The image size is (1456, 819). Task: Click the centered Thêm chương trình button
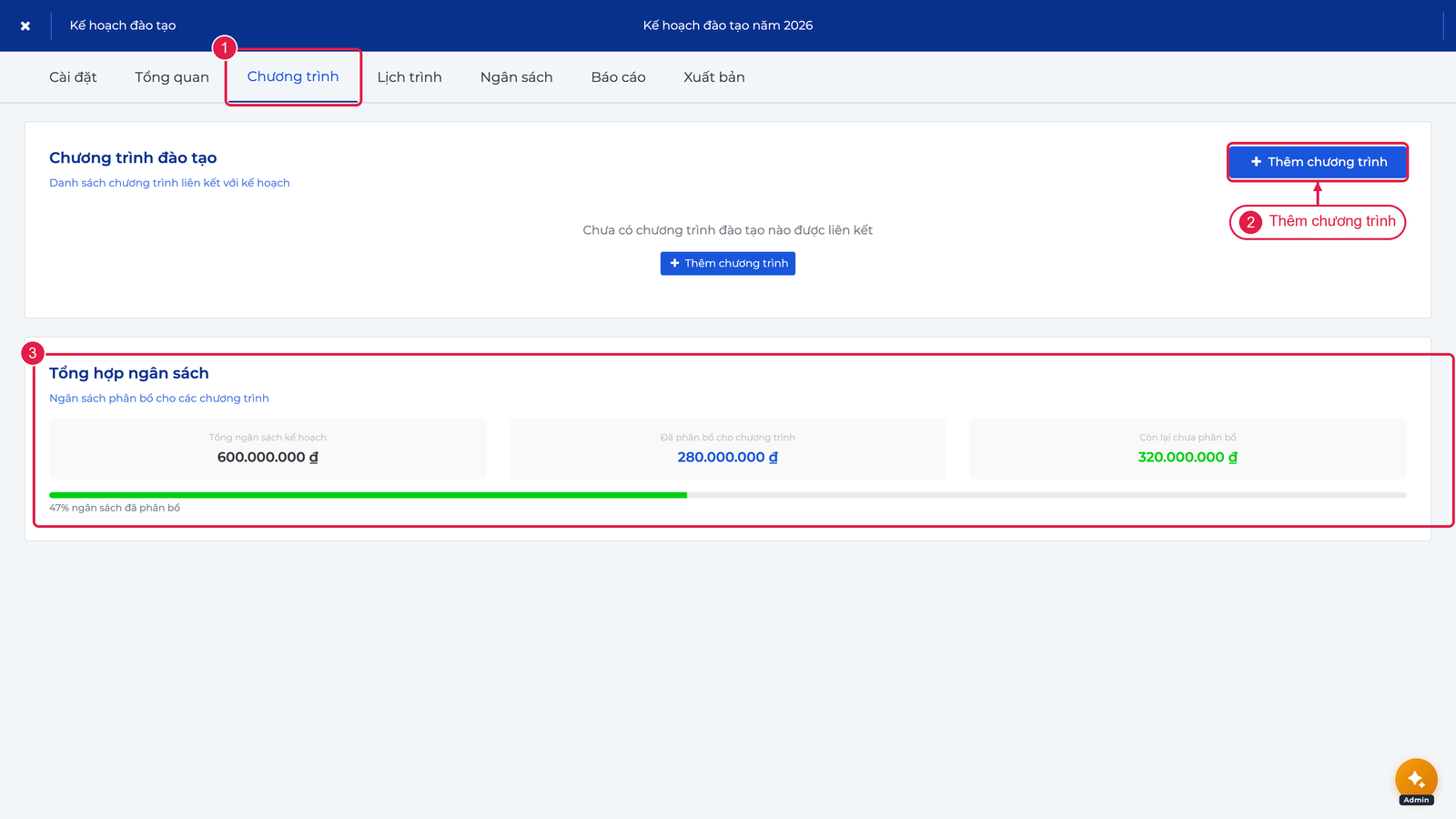point(728,263)
